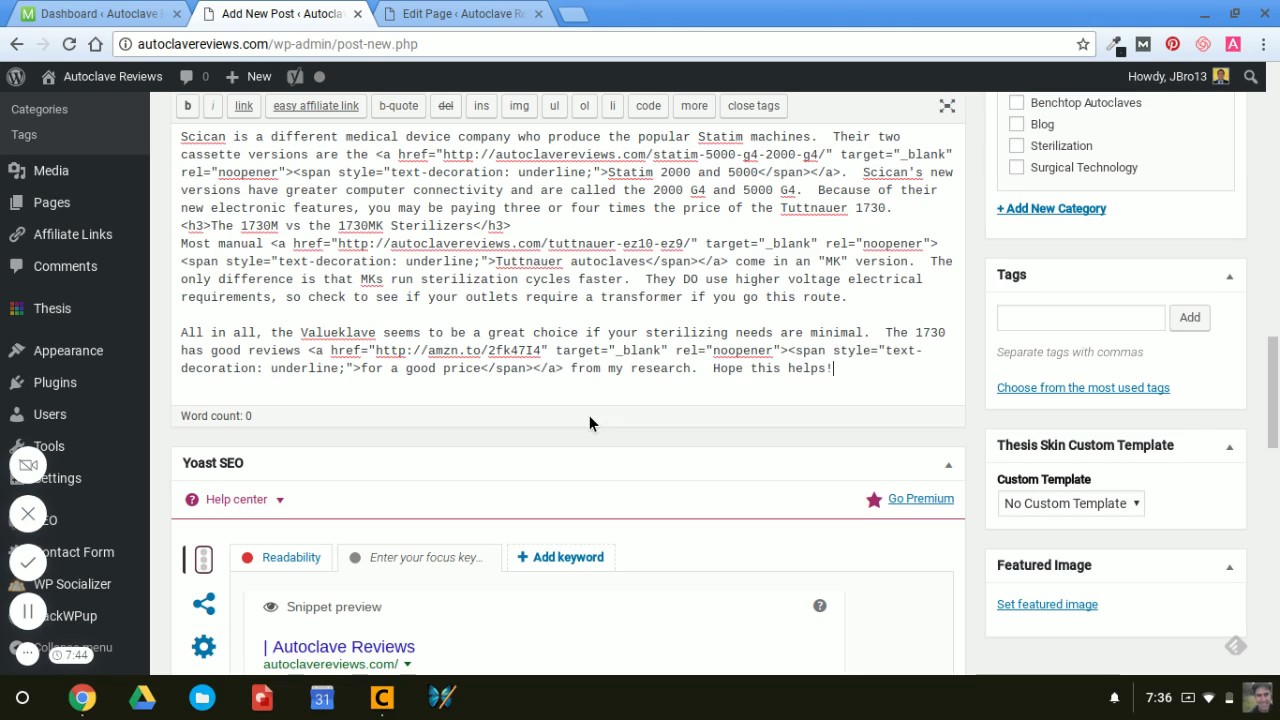The height and width of the screenshot is (720, 1280).
Task: Check the Surgical Technology category
Action: (x=1017, y=167)
